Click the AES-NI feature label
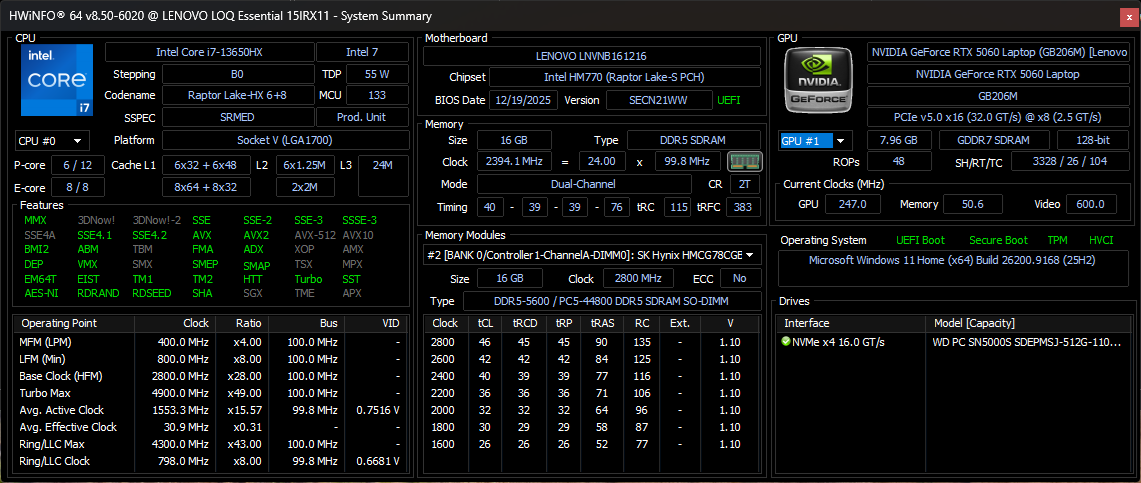The image size is (1141, 483). point(41,293)
